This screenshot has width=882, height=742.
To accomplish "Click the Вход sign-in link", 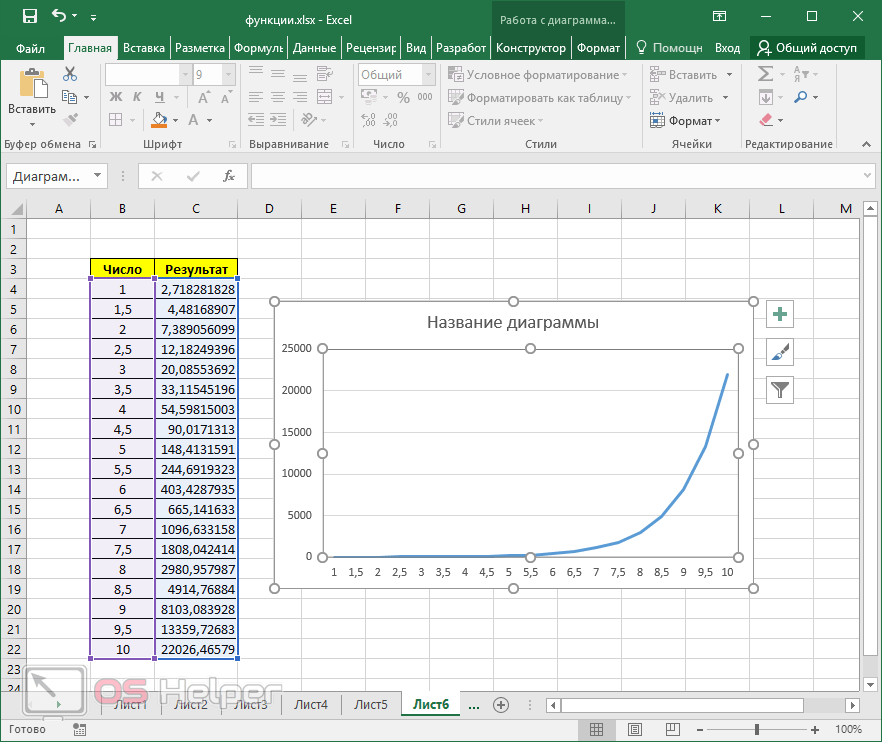I will [727, 48].
